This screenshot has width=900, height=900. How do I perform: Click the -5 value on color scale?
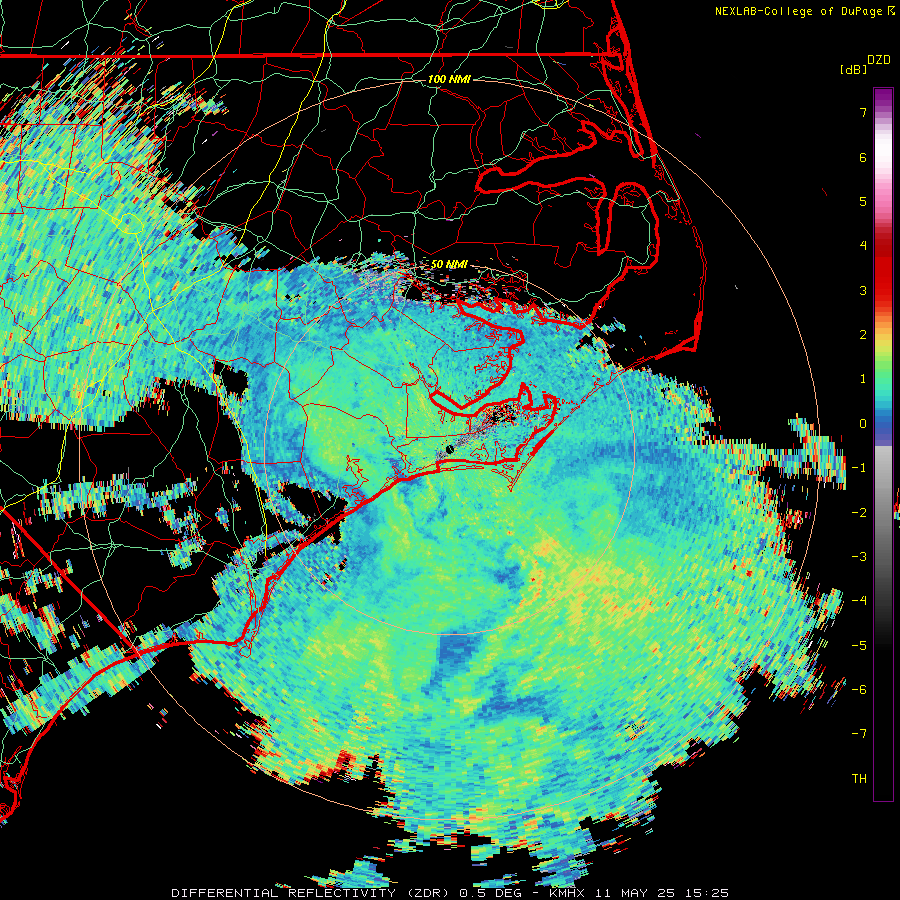859,646
